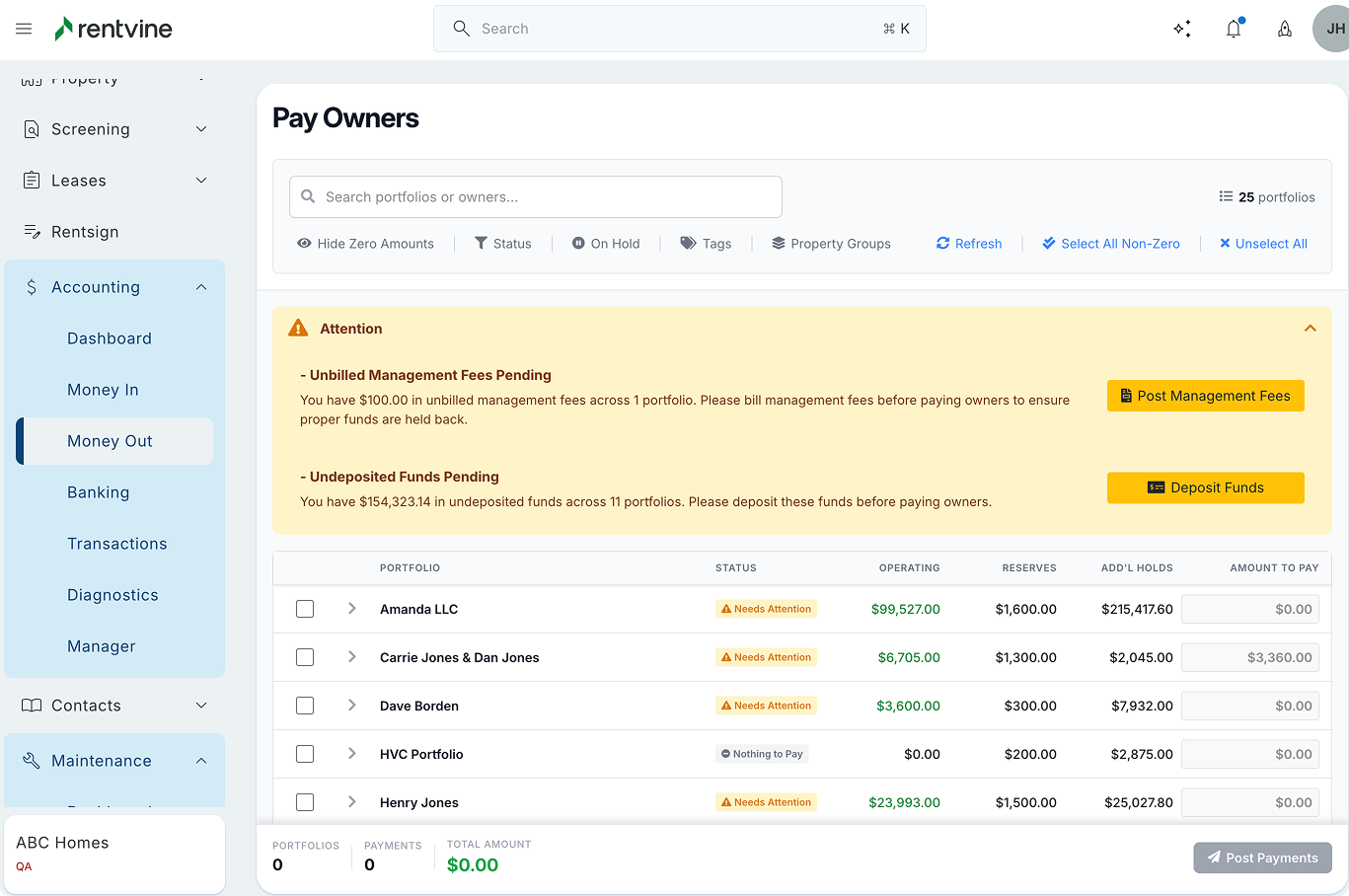Open Banking in the Accounting menu
Screen dimensions: 1349x896
[99, 492]
